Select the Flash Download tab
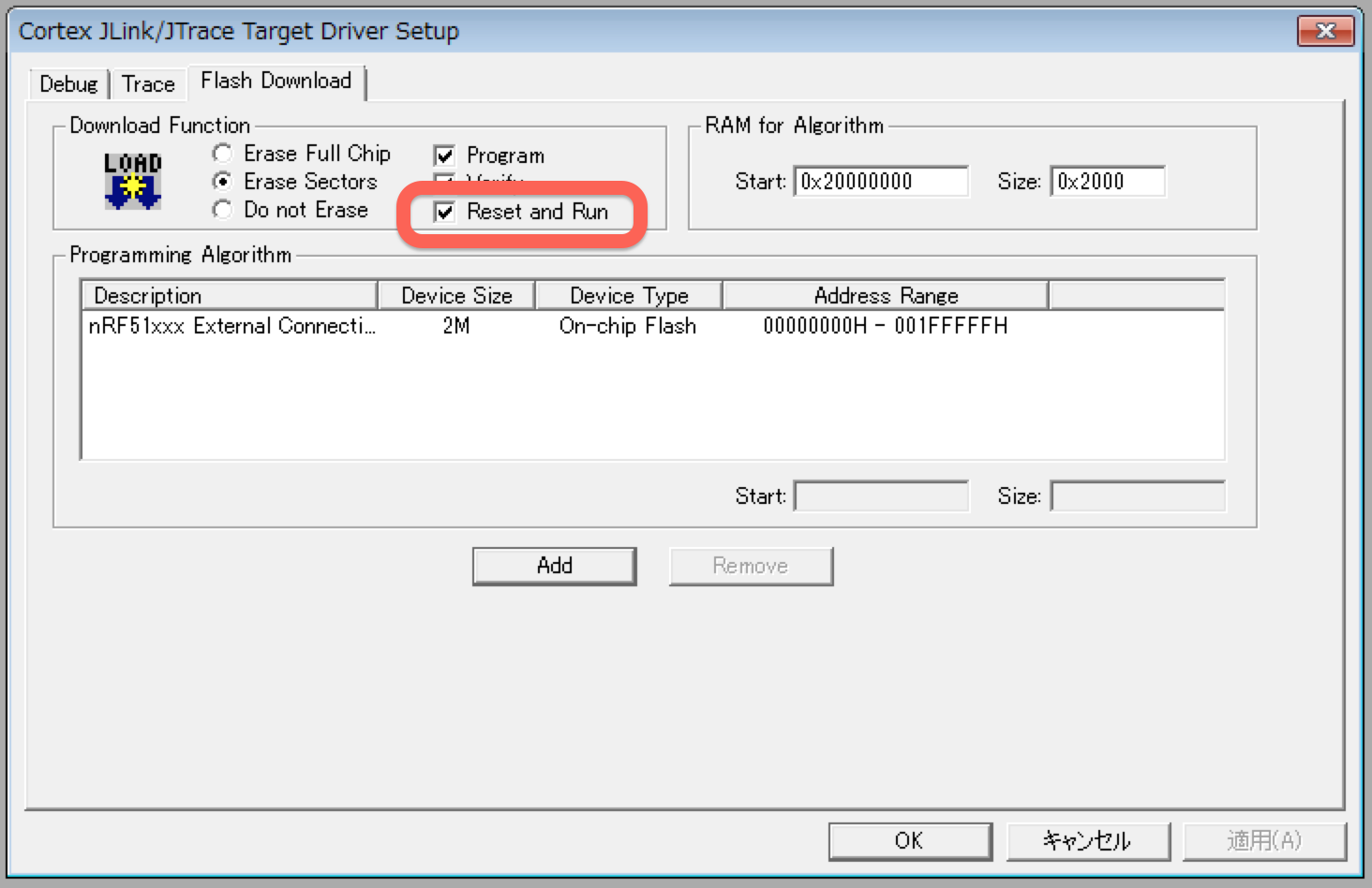1372x888 pixels. coord(276,81)
